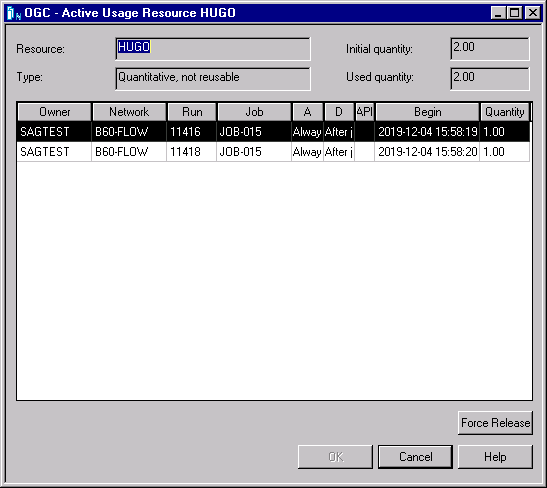Close the Active Usage Resource HUGO window

click(533, 13)
